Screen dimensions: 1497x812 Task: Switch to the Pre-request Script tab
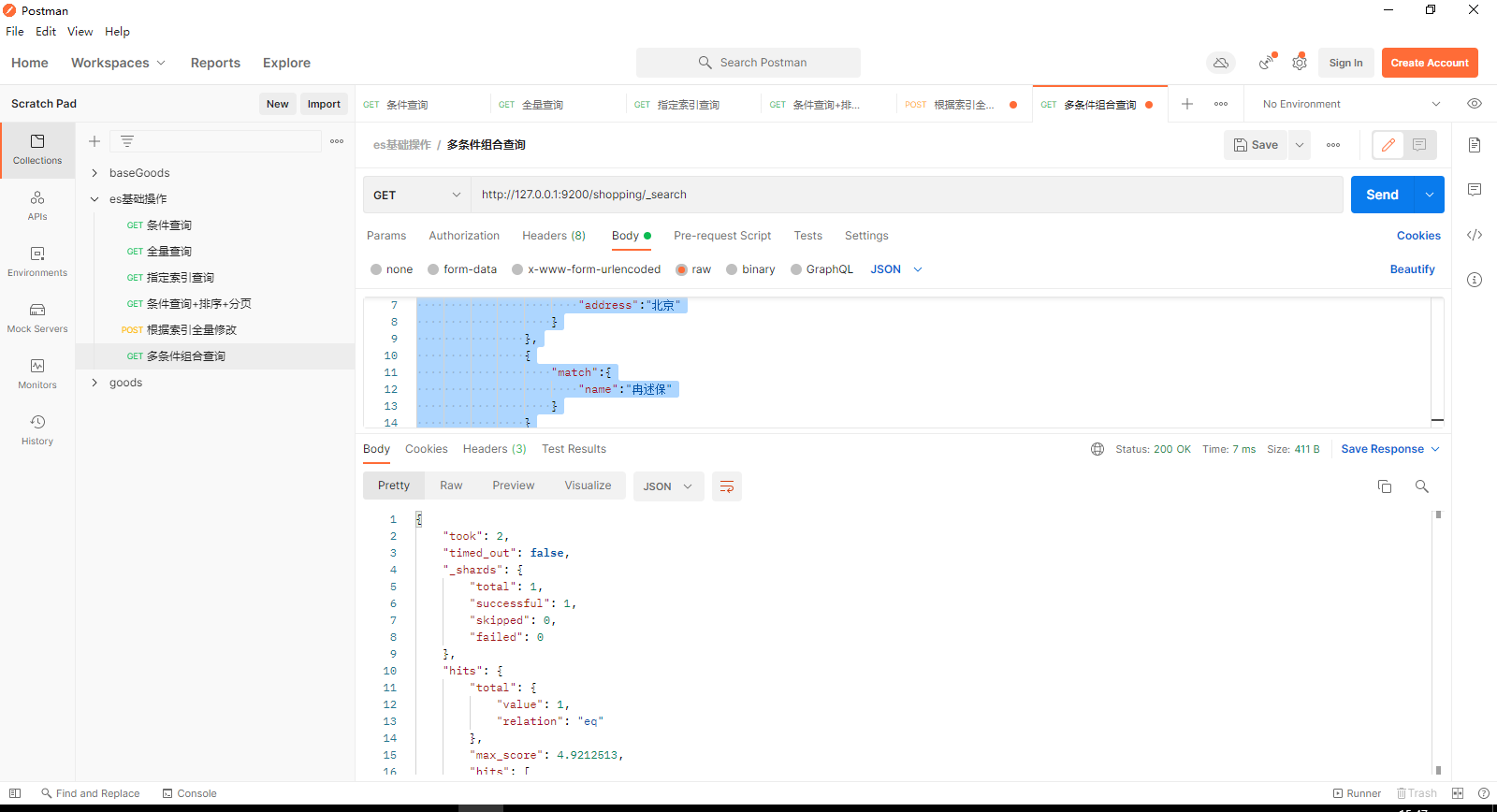click(722, 236)
